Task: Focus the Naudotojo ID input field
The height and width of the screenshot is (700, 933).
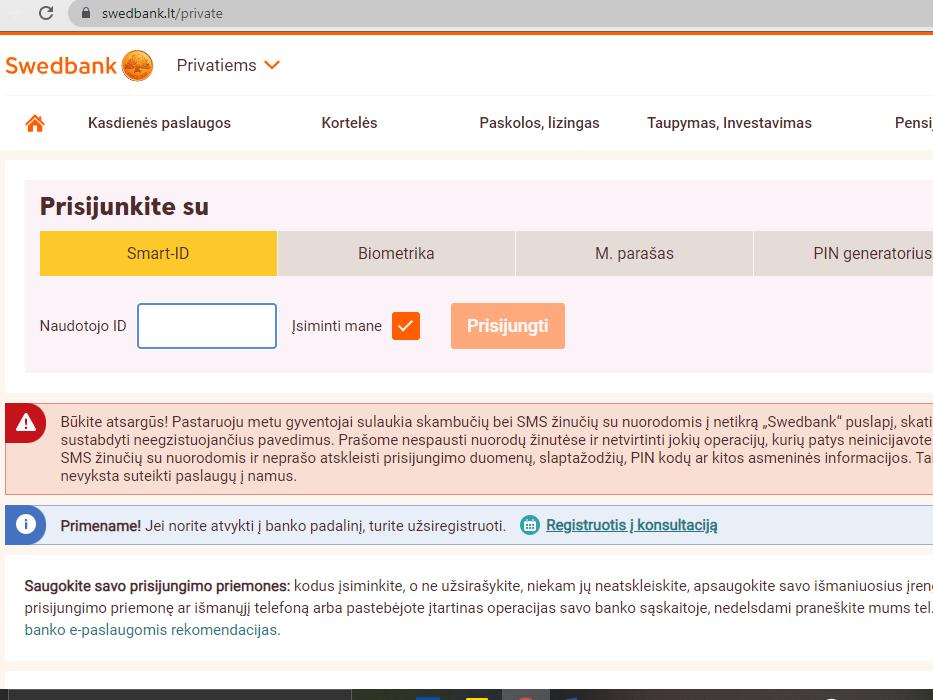Action: pyautogui.click(x=207, y=326)
